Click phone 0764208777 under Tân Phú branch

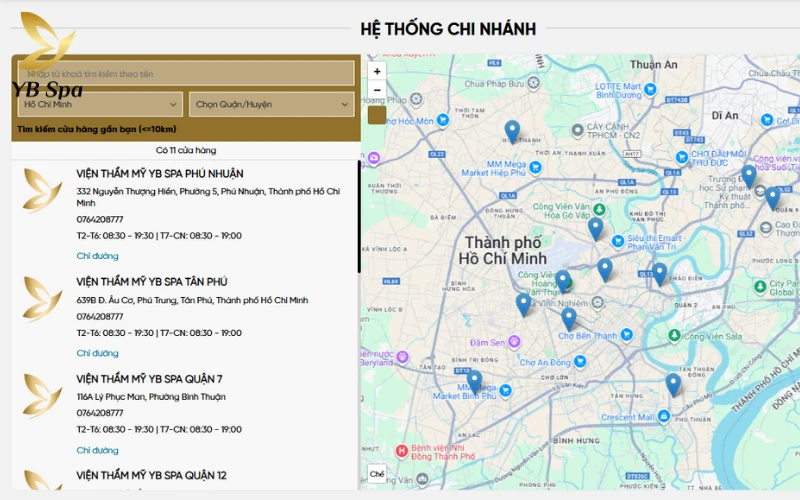(100, 316)
